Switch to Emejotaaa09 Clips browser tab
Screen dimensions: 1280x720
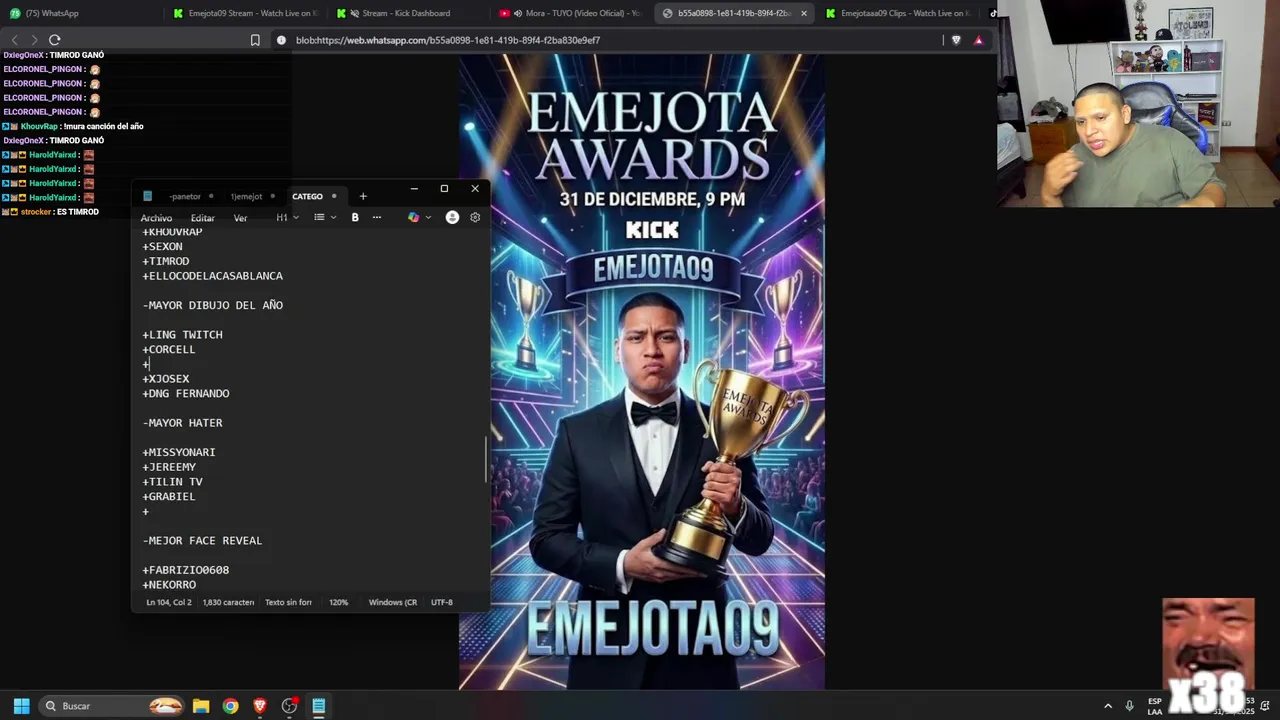900,13
